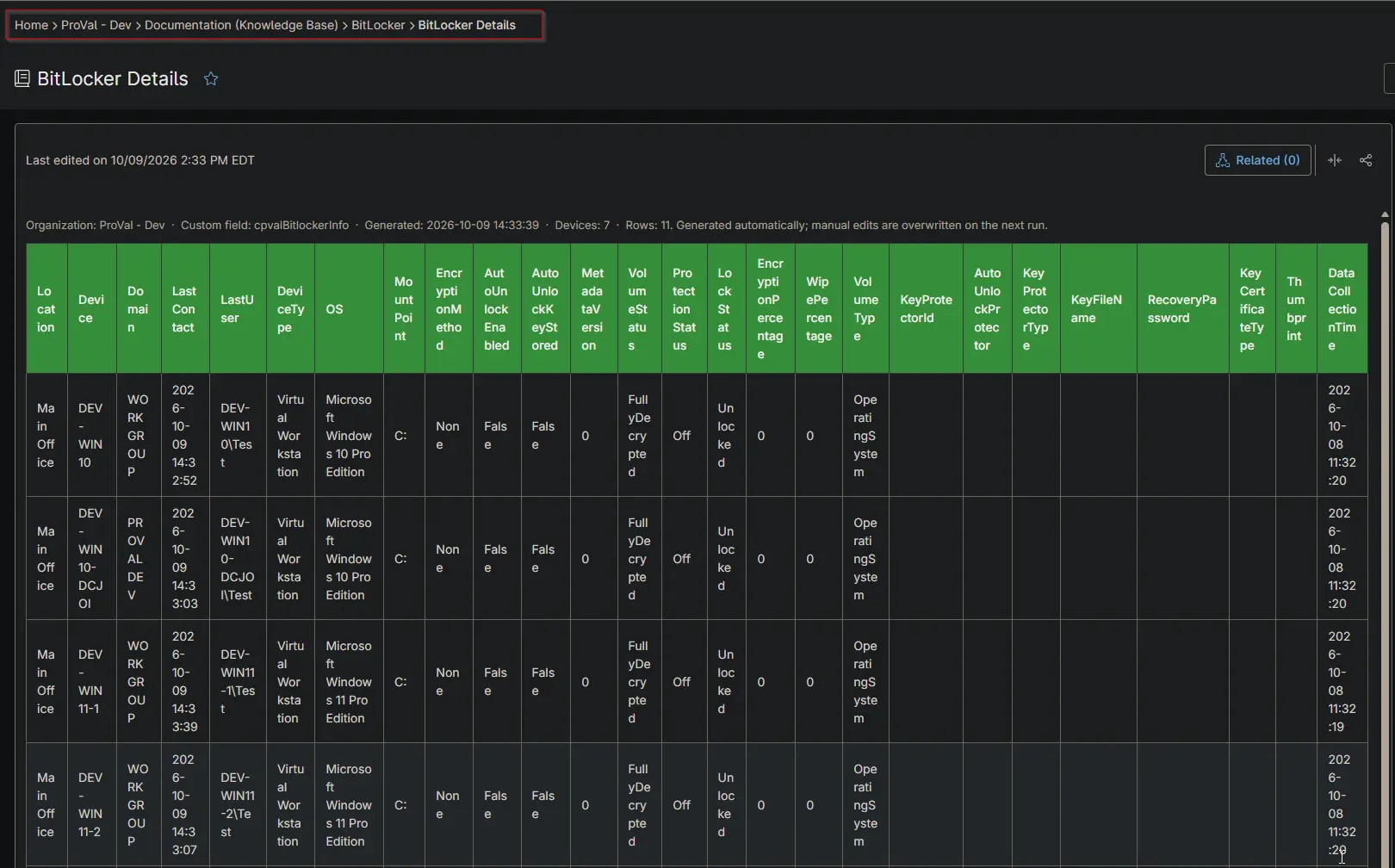
Task: Click the LastContact column header
Action: 185,309
